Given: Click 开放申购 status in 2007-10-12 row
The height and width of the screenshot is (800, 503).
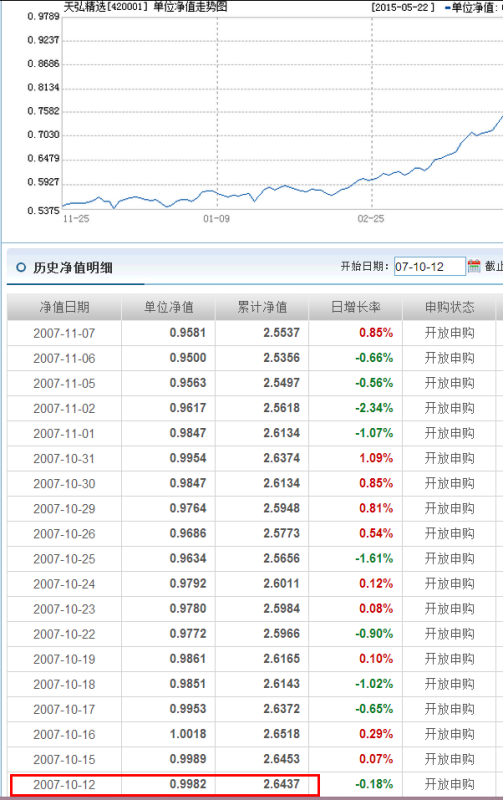Looking at the screenshot, I should click(449, 784).
